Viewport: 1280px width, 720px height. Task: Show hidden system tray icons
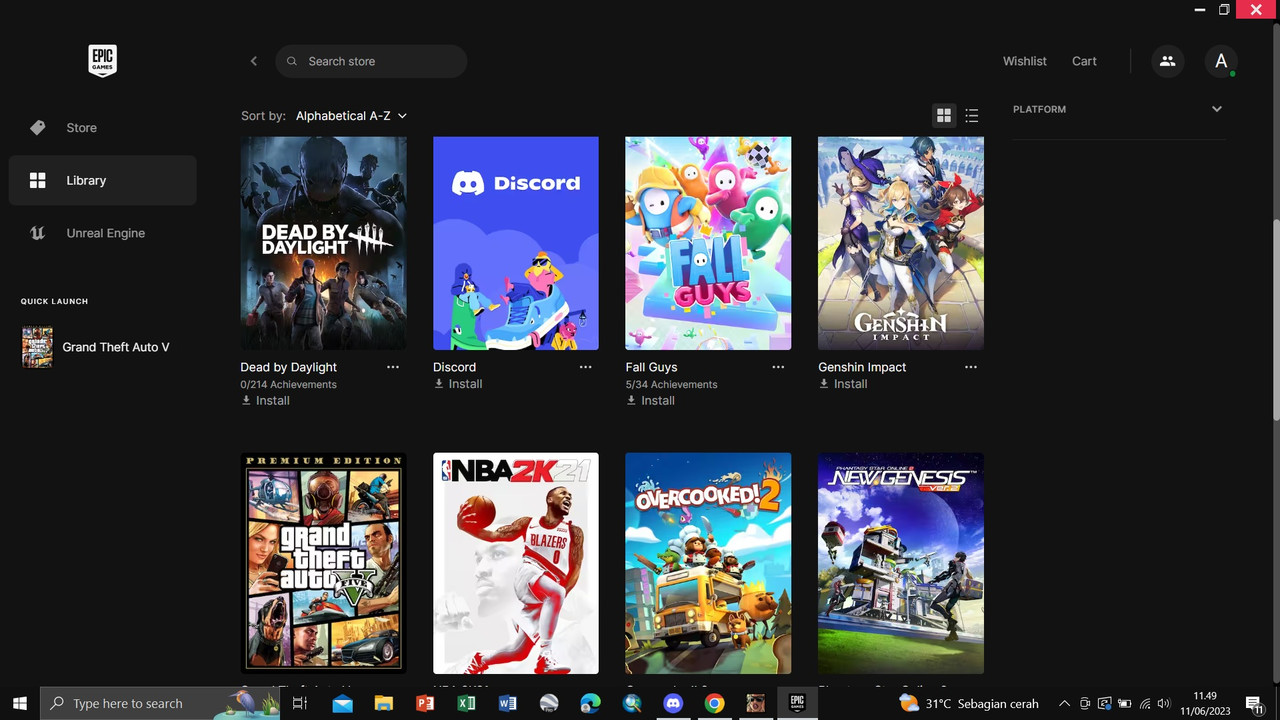[1064, 703]
